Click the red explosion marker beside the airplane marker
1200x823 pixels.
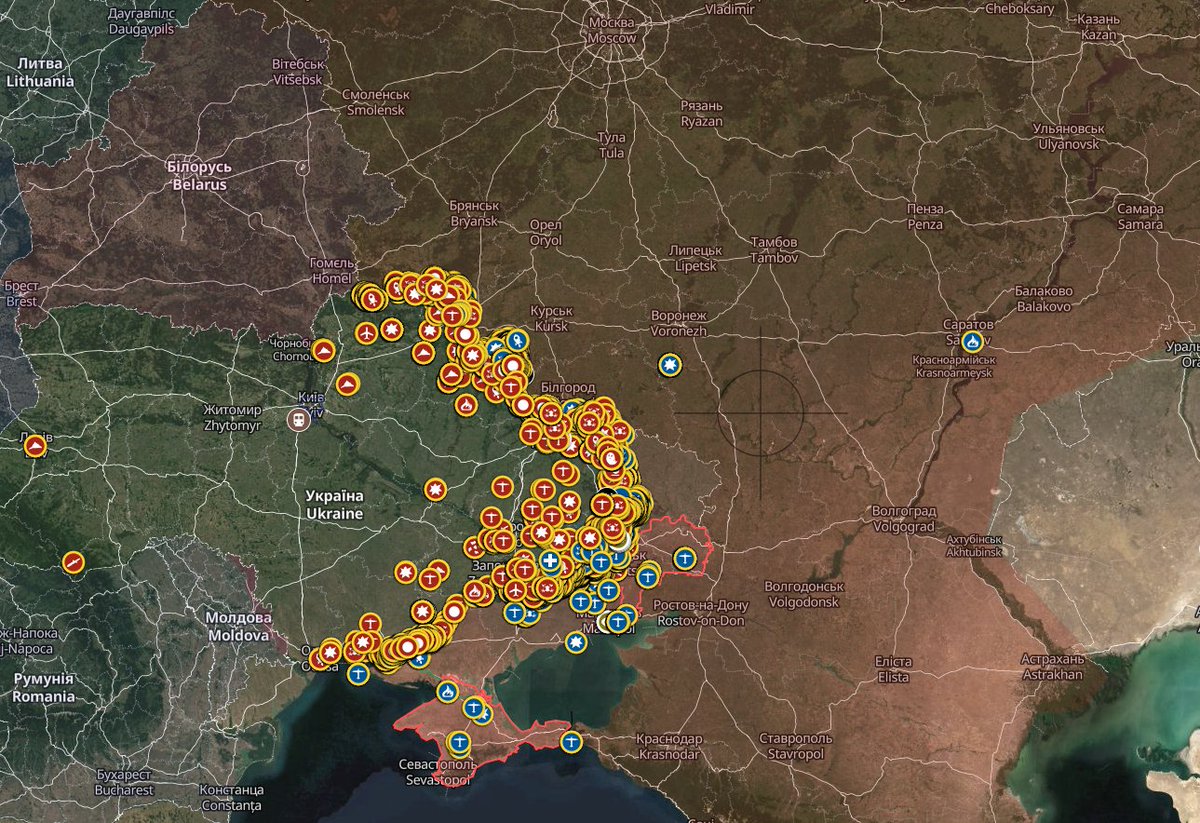point(392,331)
